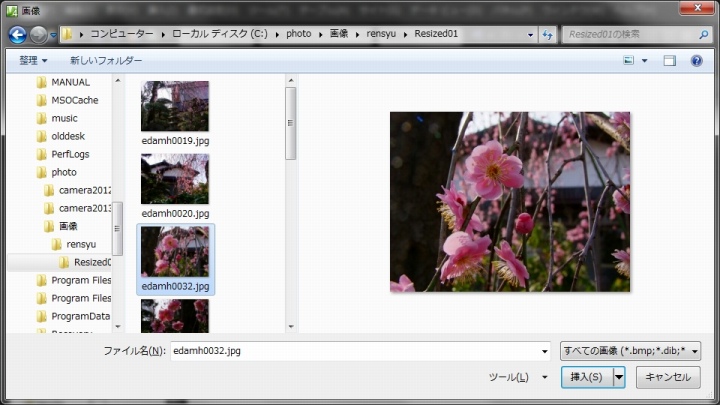Screen dimensions: 720x405
Task: Toggle the preview pane icon
Action: (x=669, y=60)
